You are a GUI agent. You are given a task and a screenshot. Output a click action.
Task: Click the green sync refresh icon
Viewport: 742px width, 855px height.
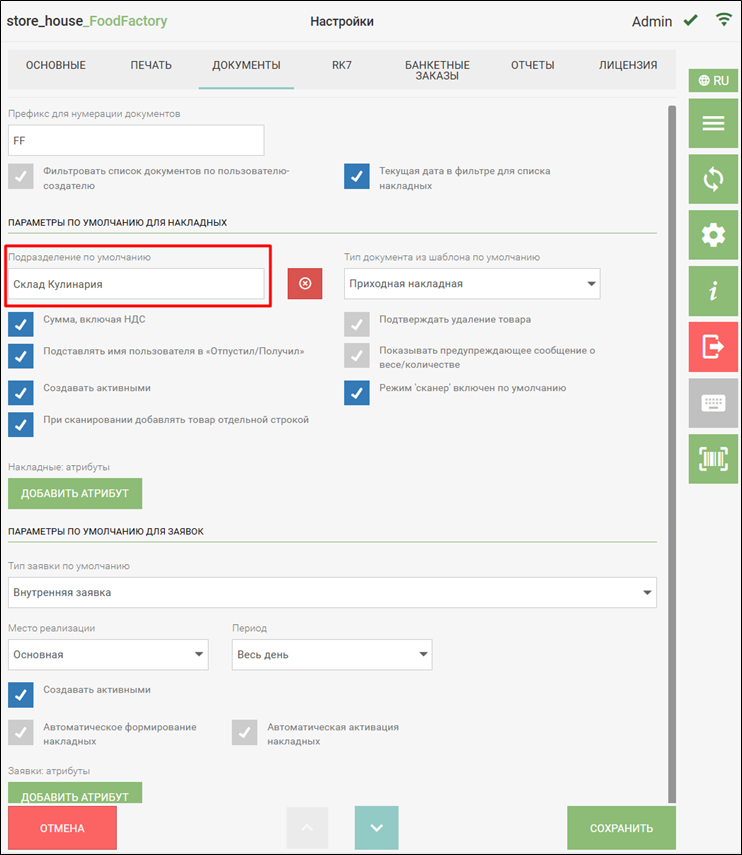713,180
